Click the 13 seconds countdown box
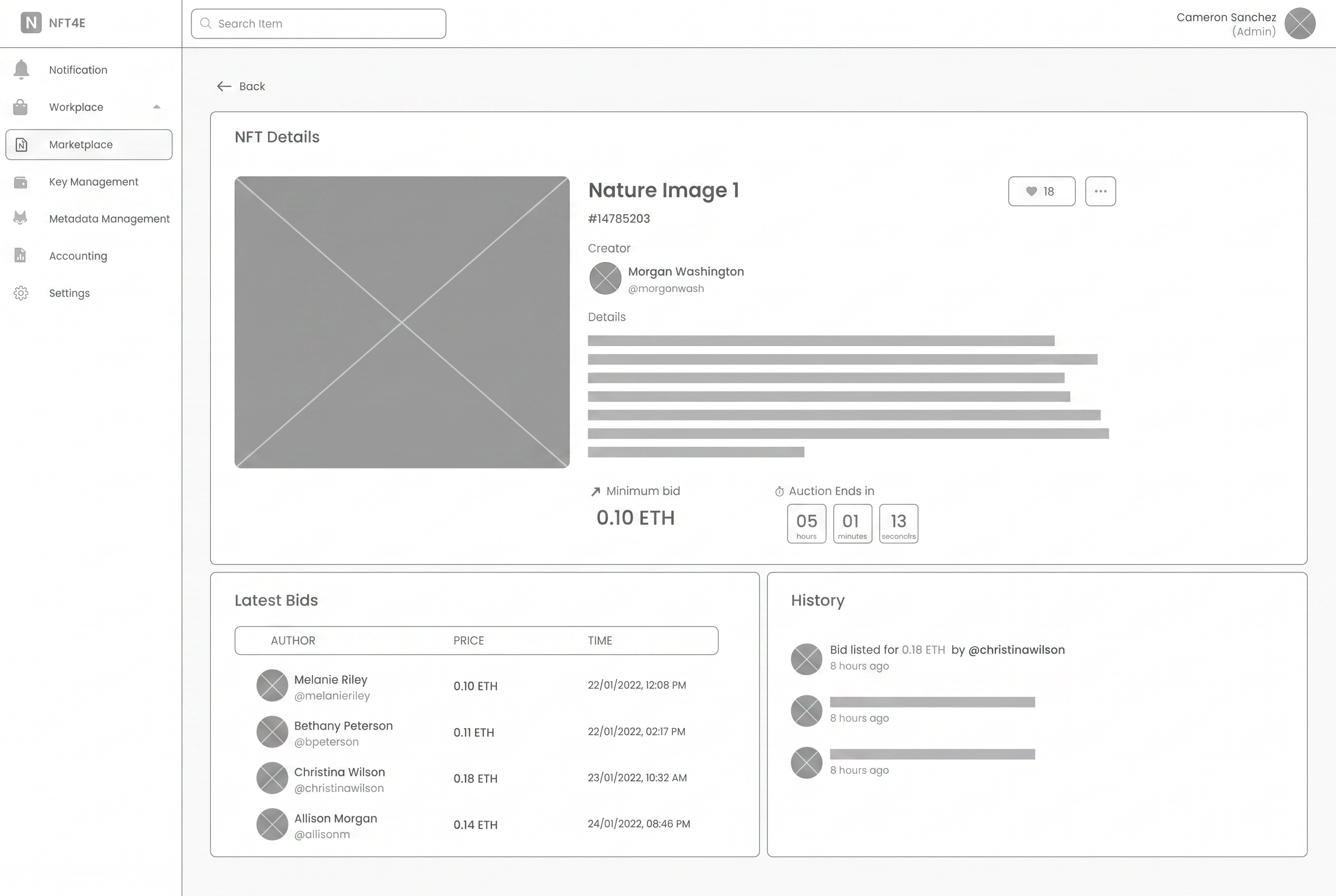Screen dimensions: 1336x896 click(898, 524)
